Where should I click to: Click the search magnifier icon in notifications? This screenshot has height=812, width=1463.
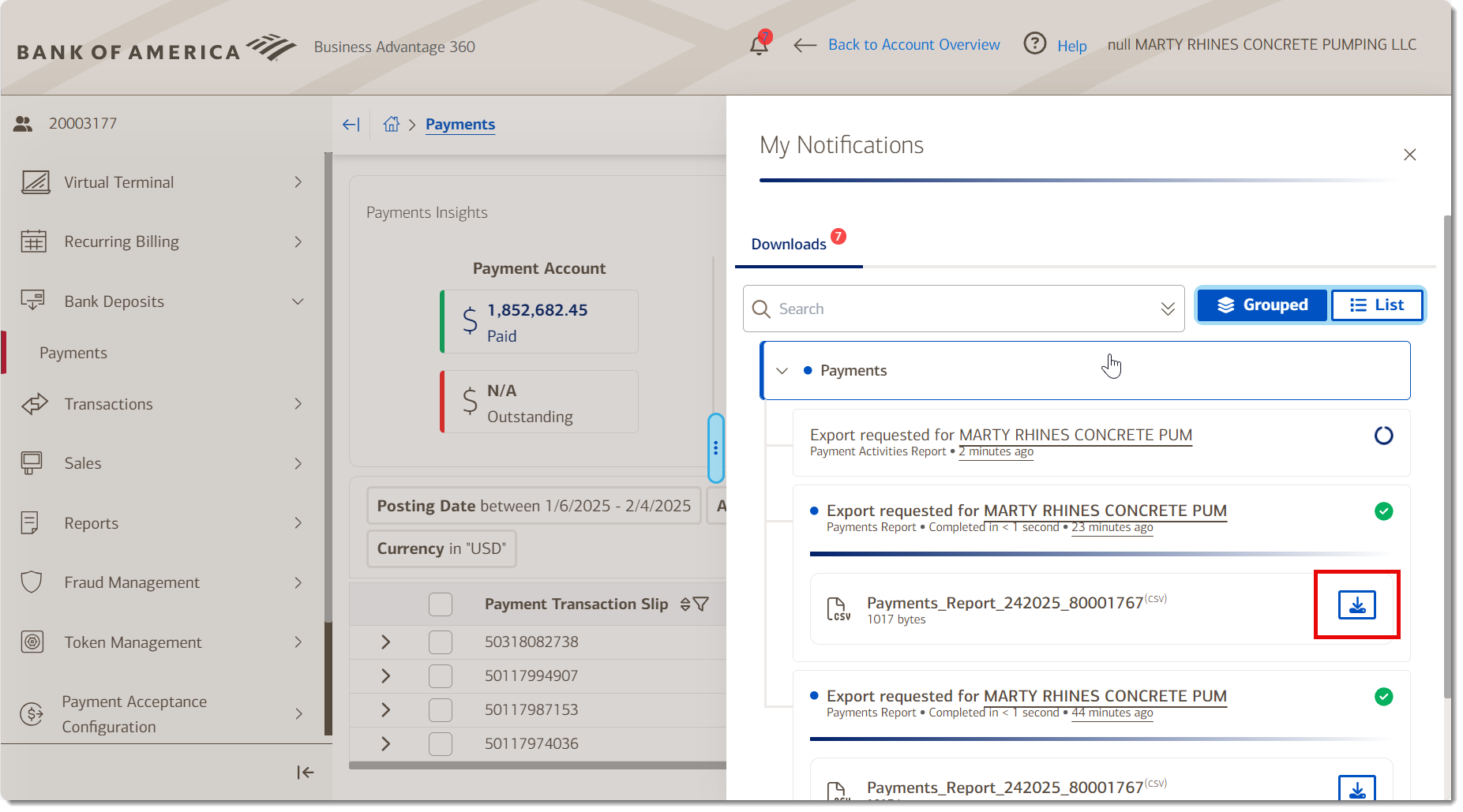[x=761, y=309]
